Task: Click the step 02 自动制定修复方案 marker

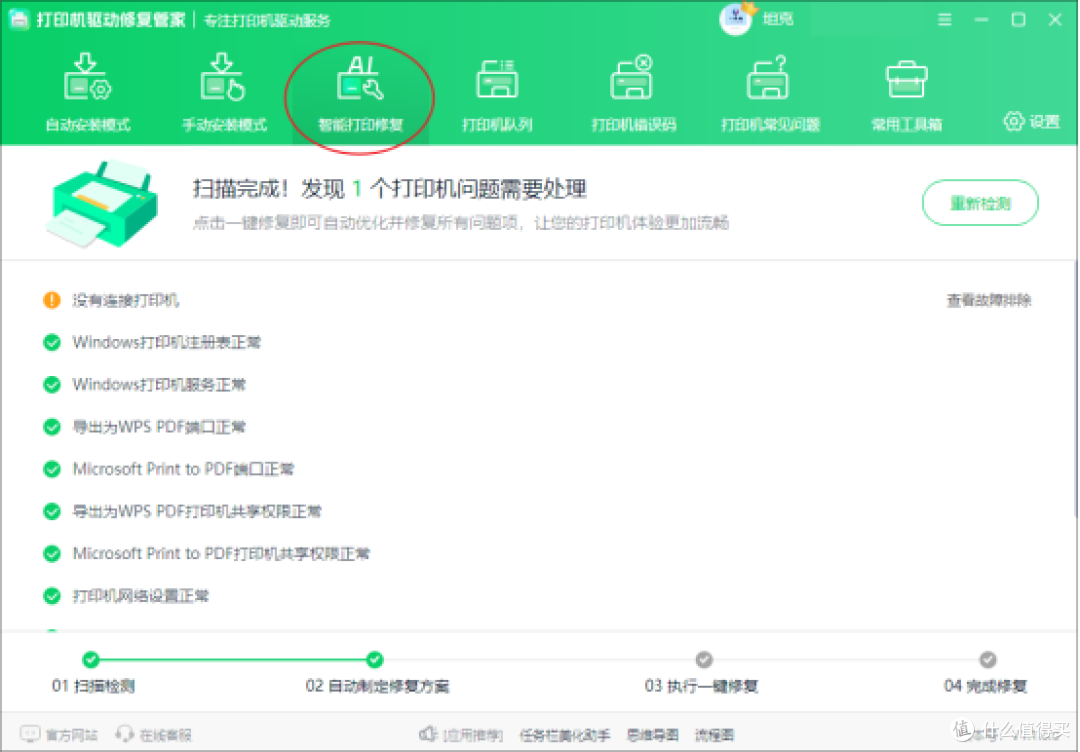Action: [x=375, y=659]
